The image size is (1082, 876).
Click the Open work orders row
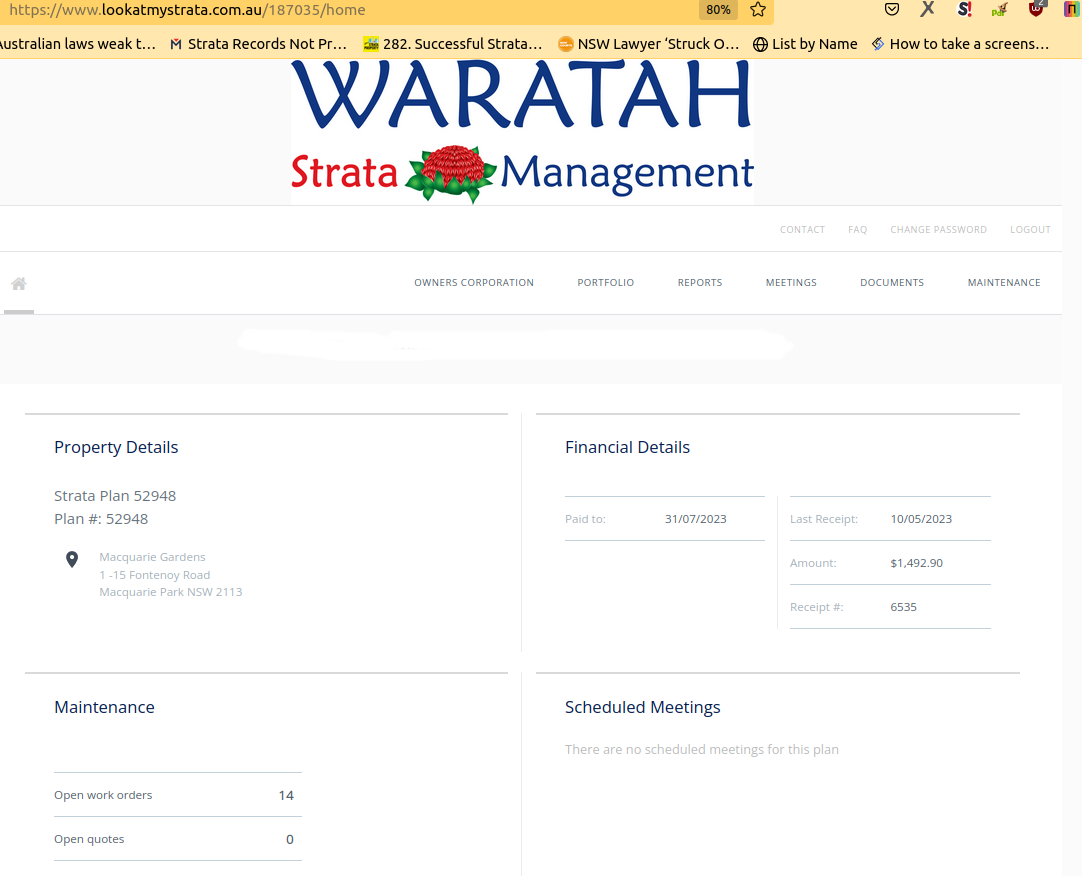tap(178, 795)
